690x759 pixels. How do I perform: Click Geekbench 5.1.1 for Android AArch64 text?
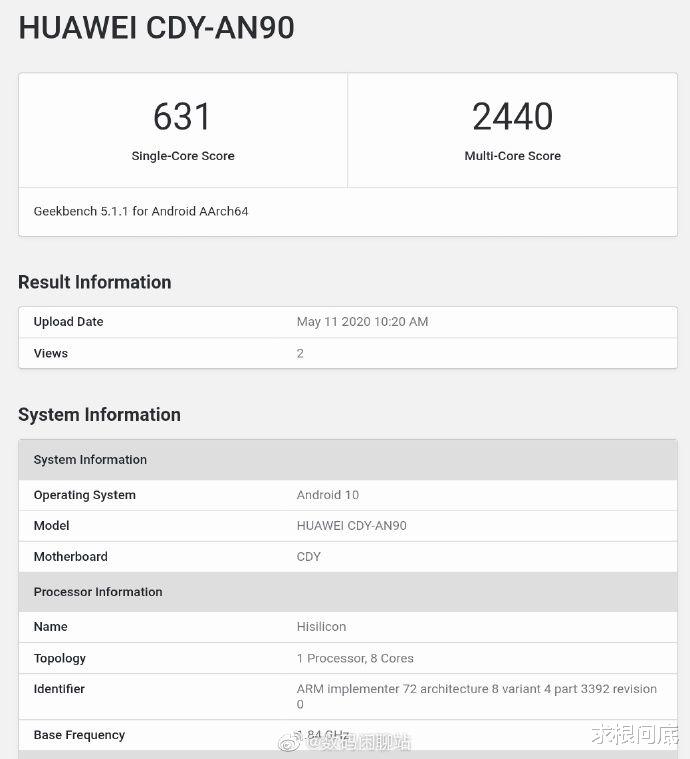[x=141, y=212]
